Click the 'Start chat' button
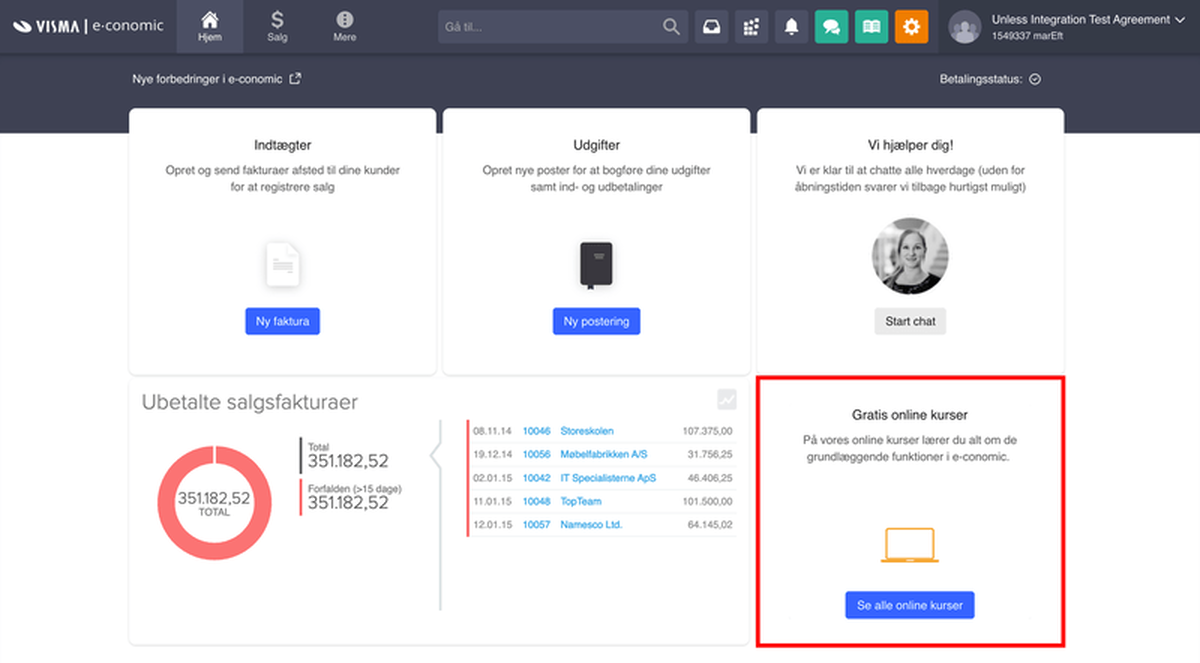 [910, 321]
